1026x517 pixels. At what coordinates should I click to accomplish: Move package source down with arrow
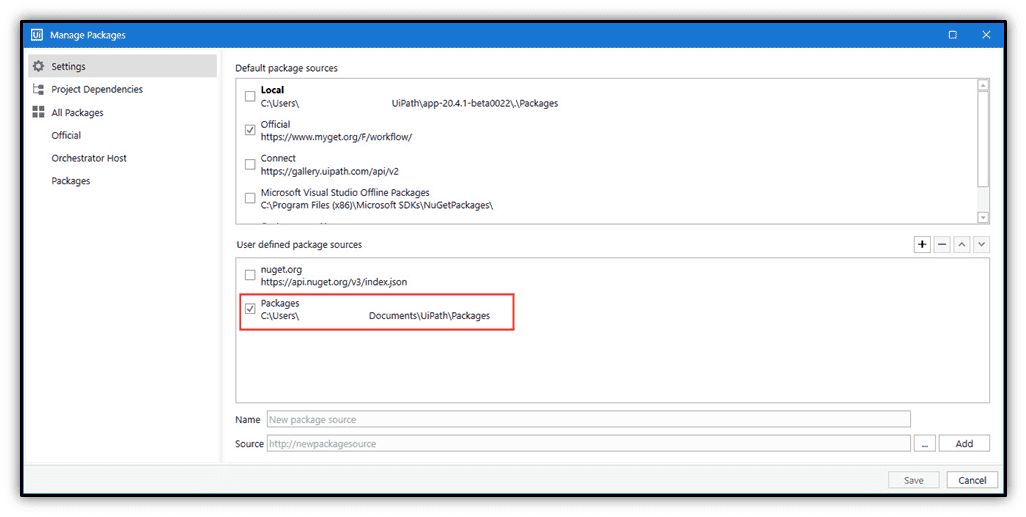[981, 244]
